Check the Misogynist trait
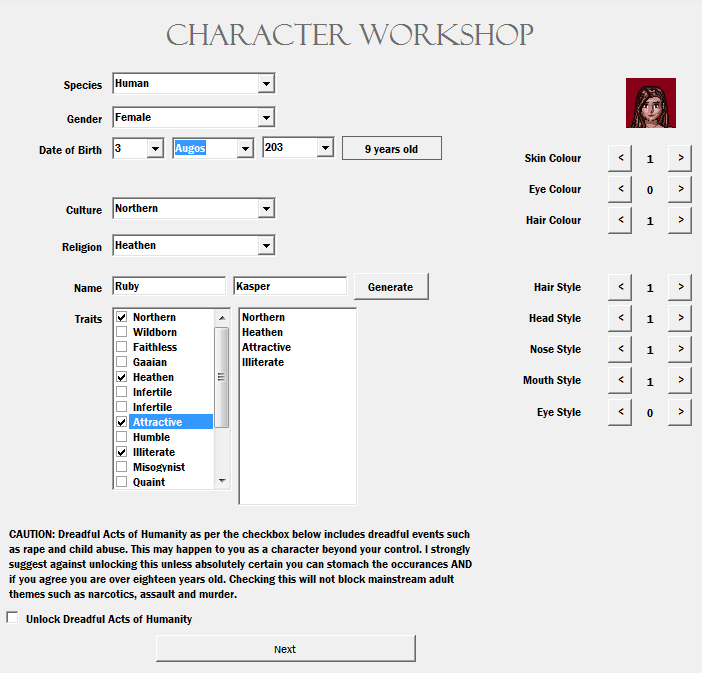702x673 pixels. [121, 467]
